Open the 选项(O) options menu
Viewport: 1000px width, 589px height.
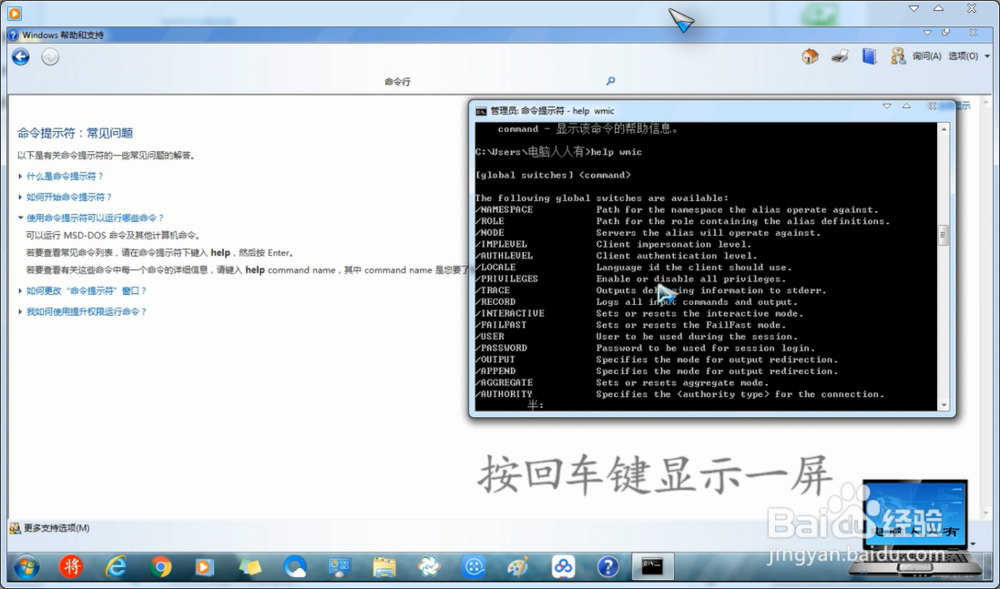click(963, 56)
